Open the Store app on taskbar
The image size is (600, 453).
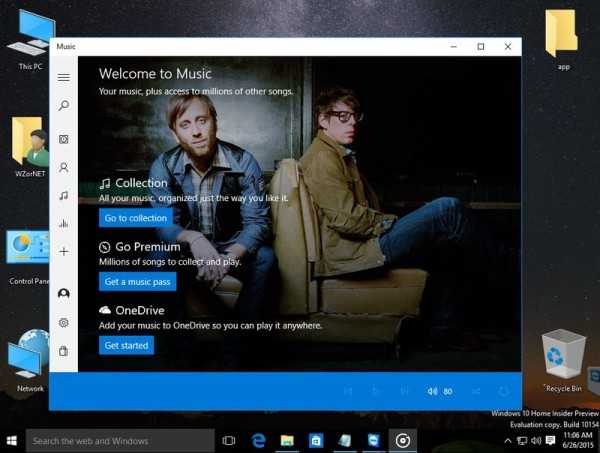316,441
